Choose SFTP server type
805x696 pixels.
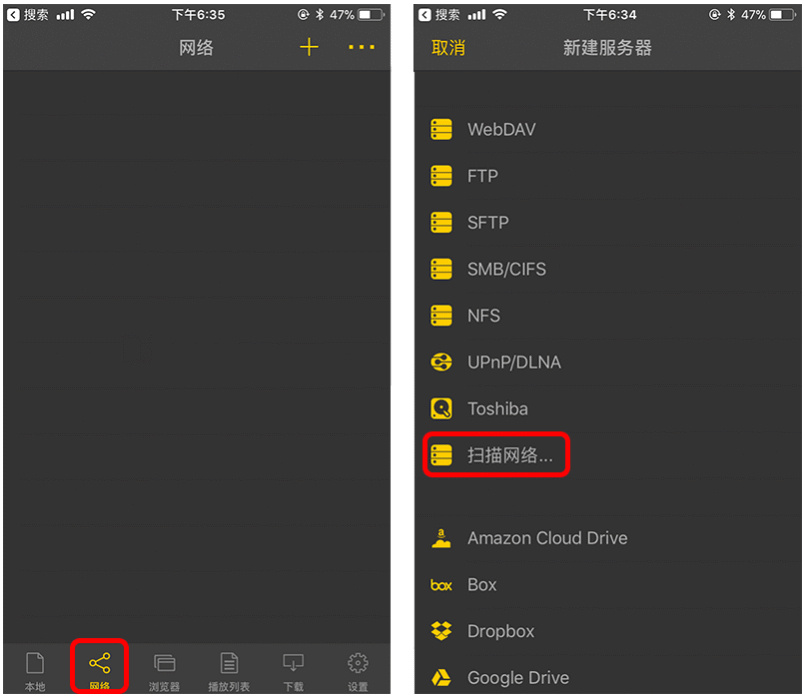tap(608, 222)
